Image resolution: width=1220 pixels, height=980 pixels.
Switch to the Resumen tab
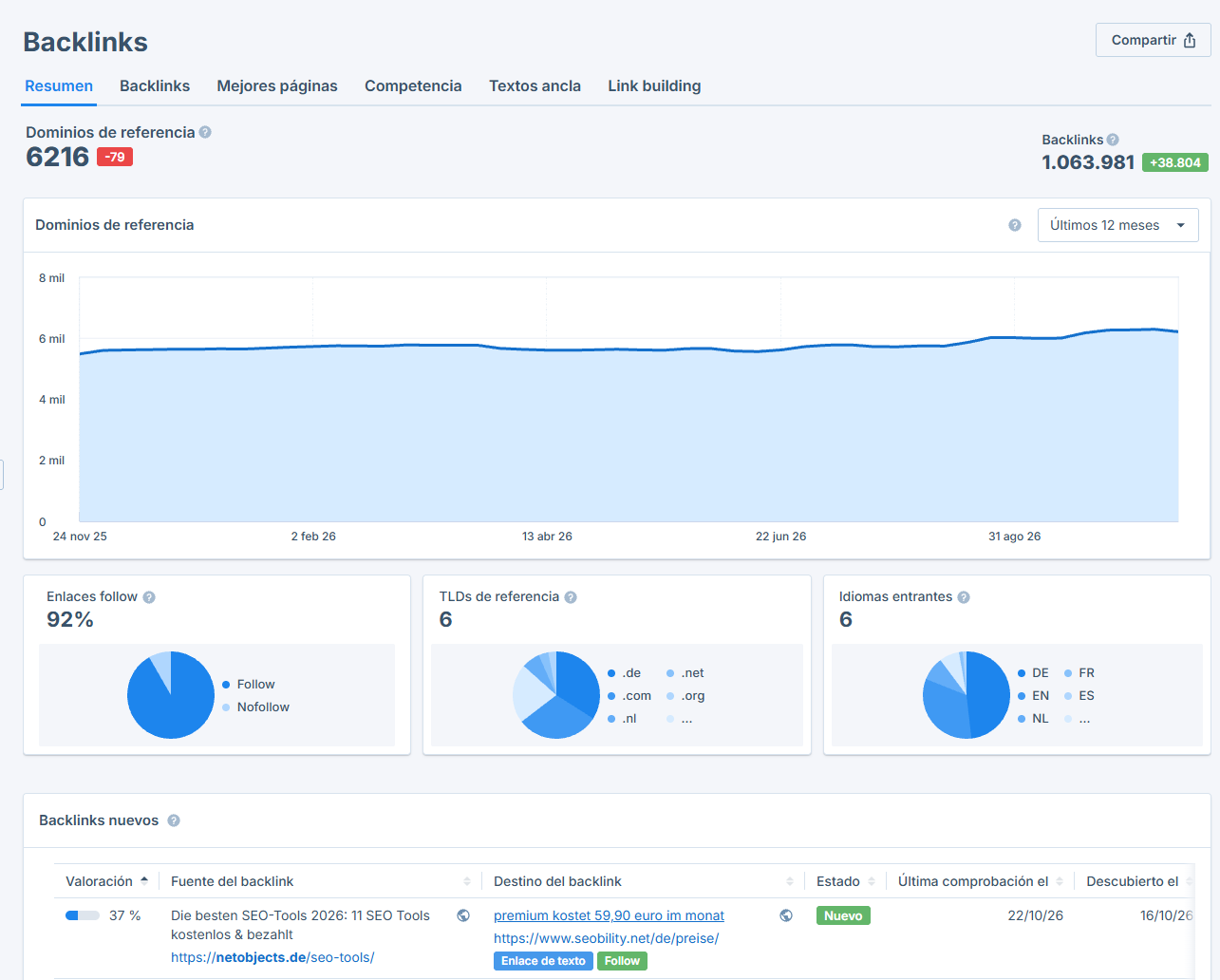pos(59,85)
